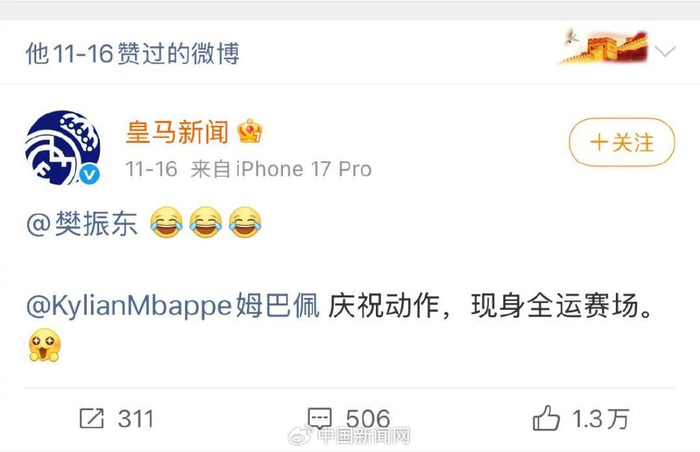Open the 506 comments count
Image resolution: width=700 pixels, height=452 pixels.
click(368, 419)
